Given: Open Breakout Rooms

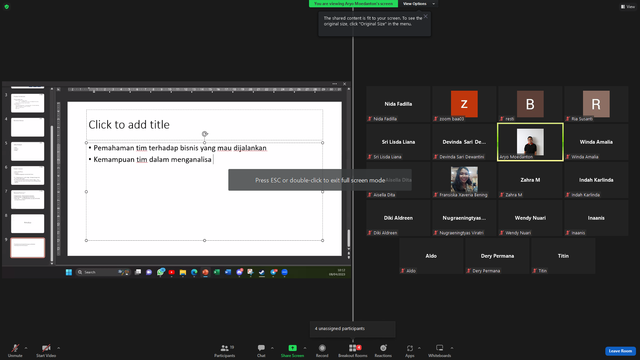Looking at the screenshot, I should pyautogui.click(x=353, y=350).
